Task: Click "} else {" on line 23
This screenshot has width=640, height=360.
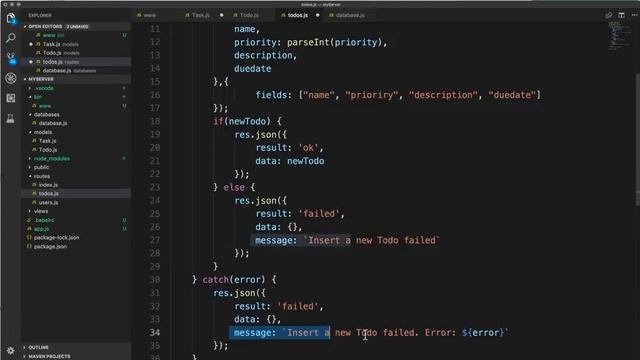Action: [234, 187]
